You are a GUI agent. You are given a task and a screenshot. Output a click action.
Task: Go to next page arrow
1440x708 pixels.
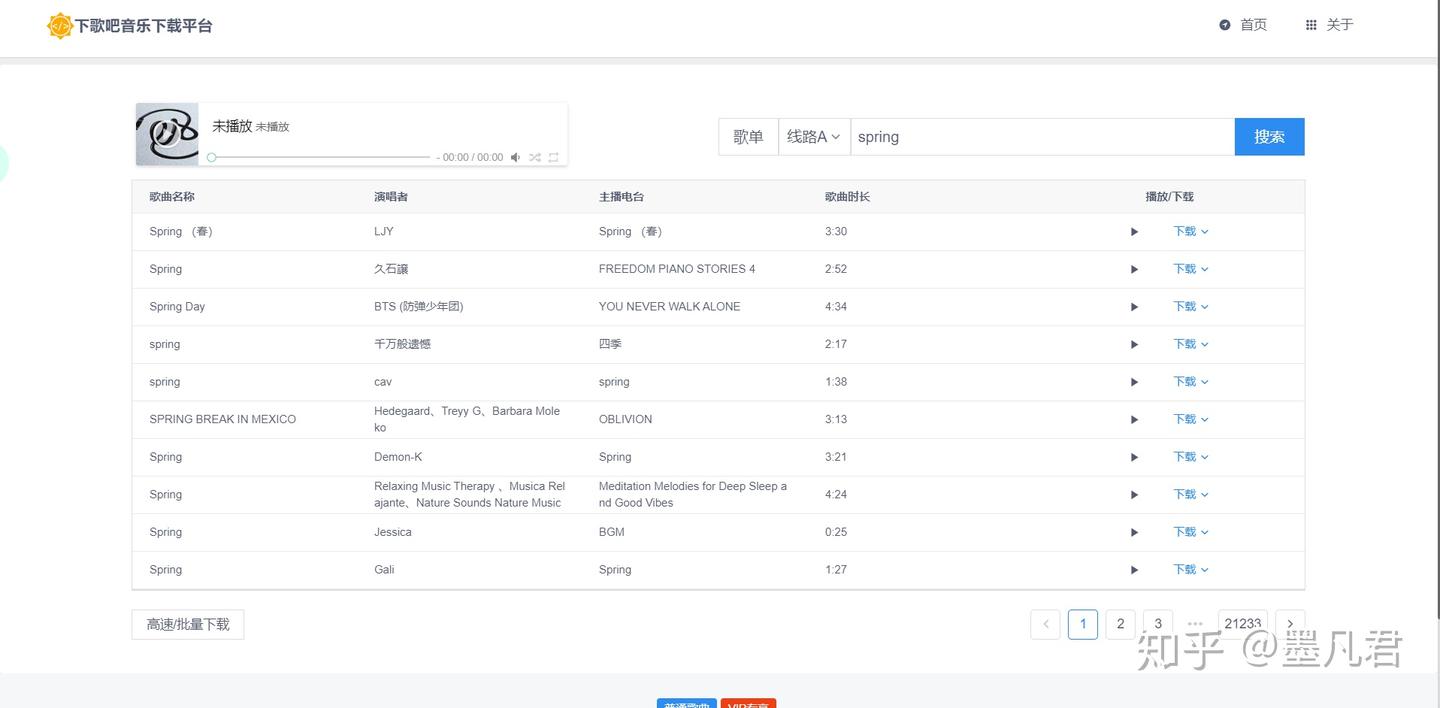coord(1291,624)
